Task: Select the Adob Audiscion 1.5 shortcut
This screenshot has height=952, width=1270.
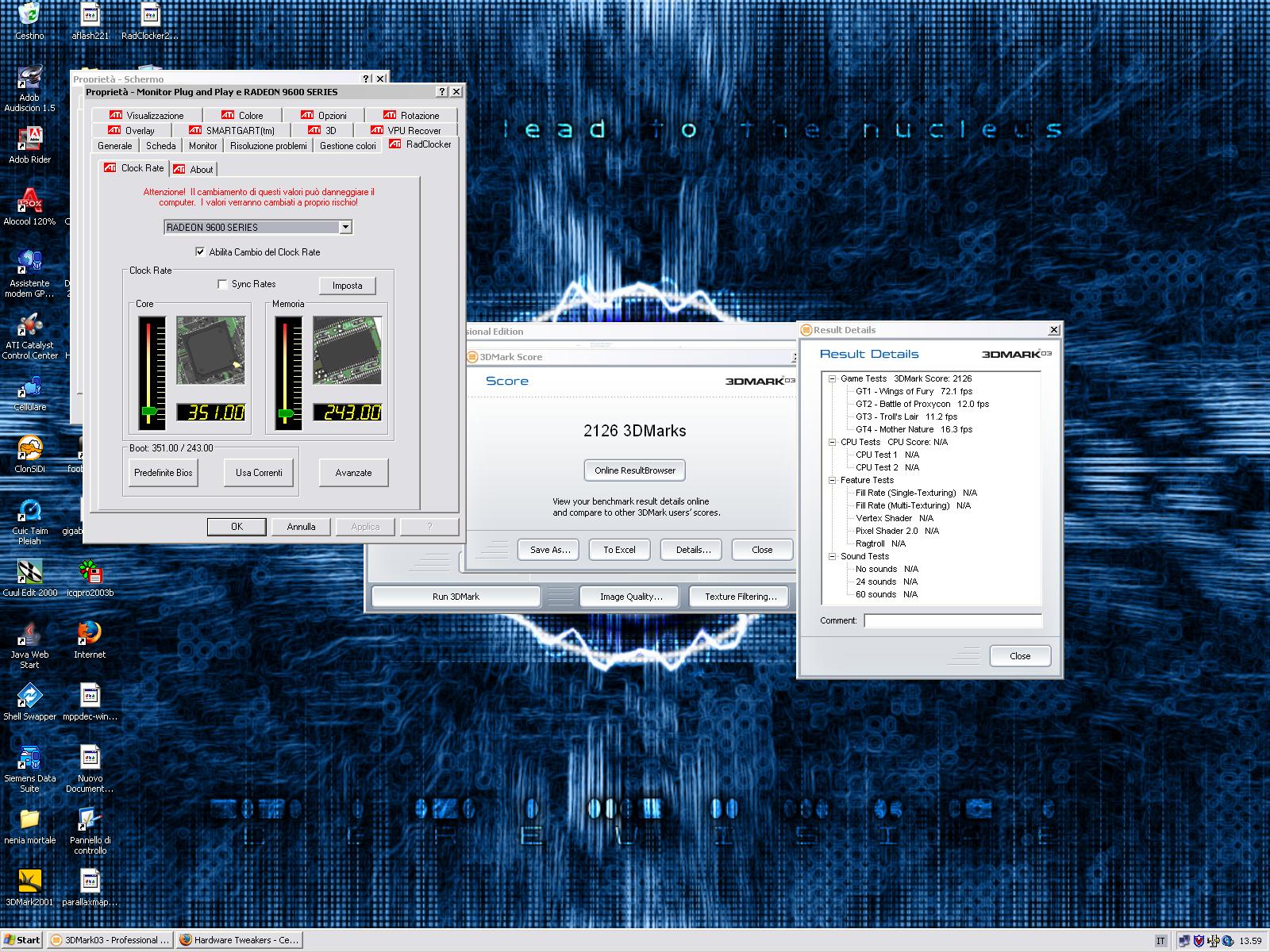Action: pos(29,79)
